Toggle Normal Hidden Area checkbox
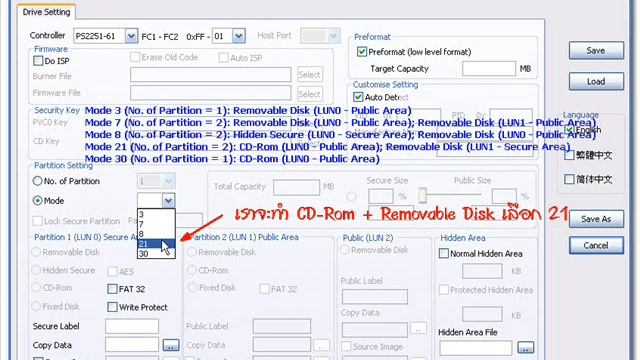 pos(444,253)
